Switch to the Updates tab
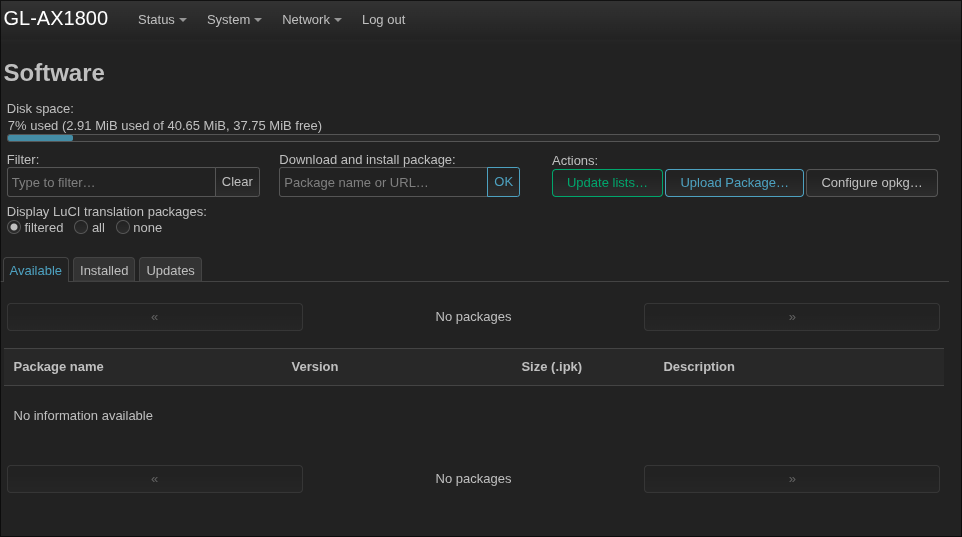The height and width of the screenshot is (537, 962). [170, 270]
